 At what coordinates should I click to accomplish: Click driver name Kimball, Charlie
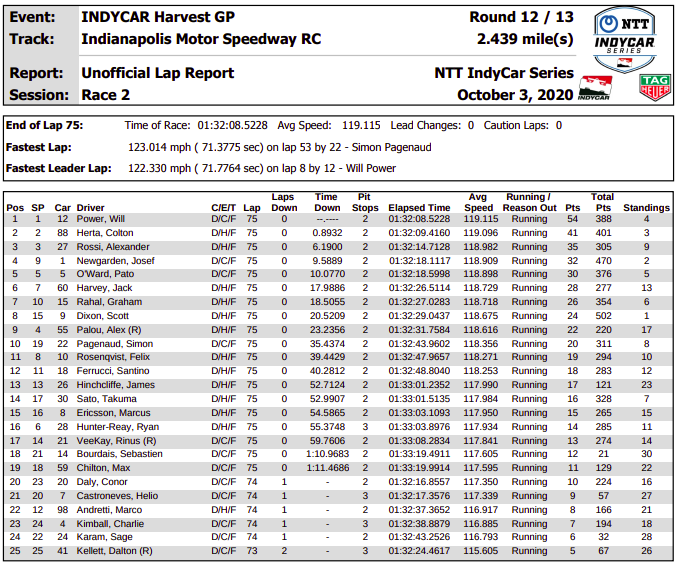tap(110, 524)
